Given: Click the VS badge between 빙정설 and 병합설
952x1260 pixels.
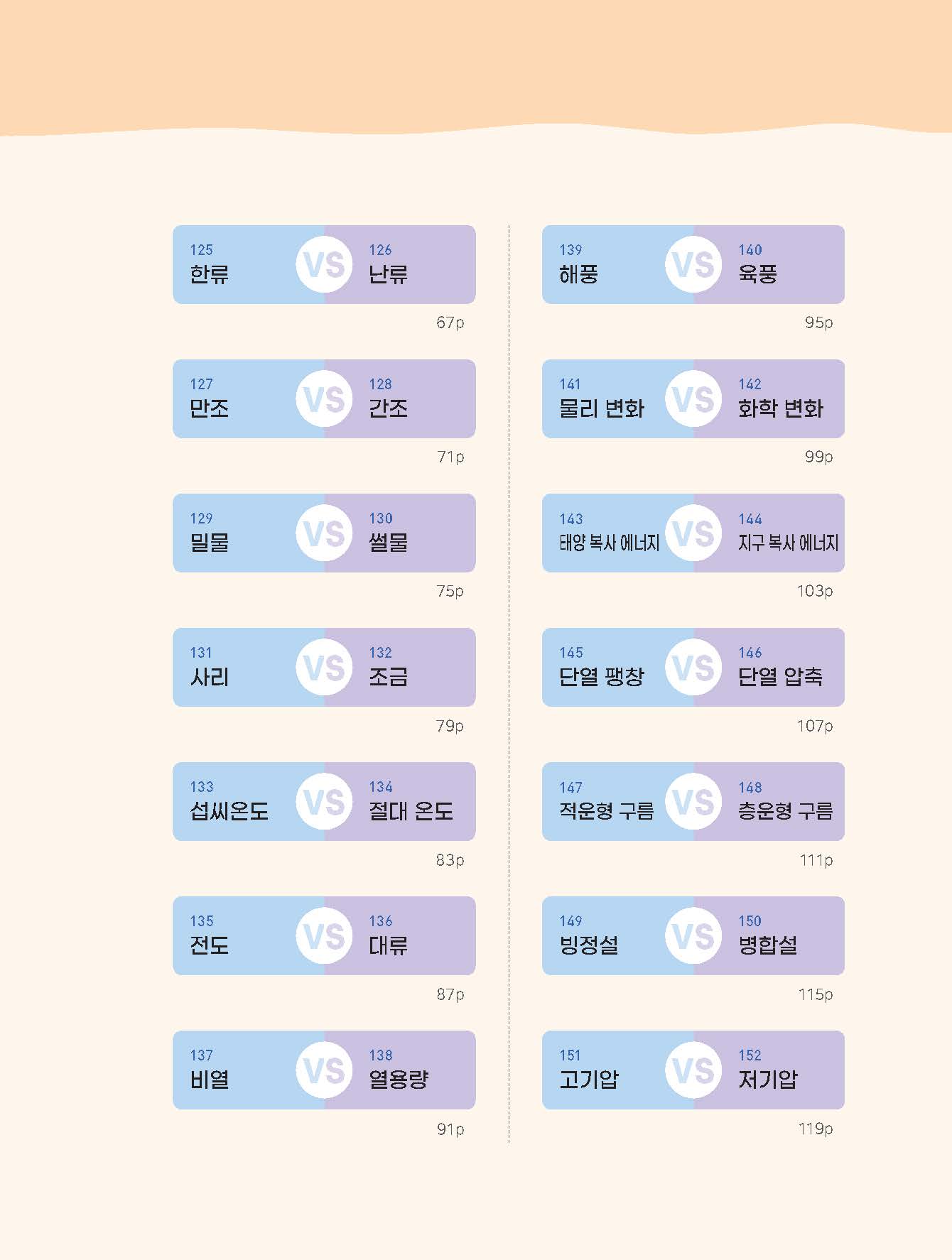Looking at the screenshot, I should 693,936.
